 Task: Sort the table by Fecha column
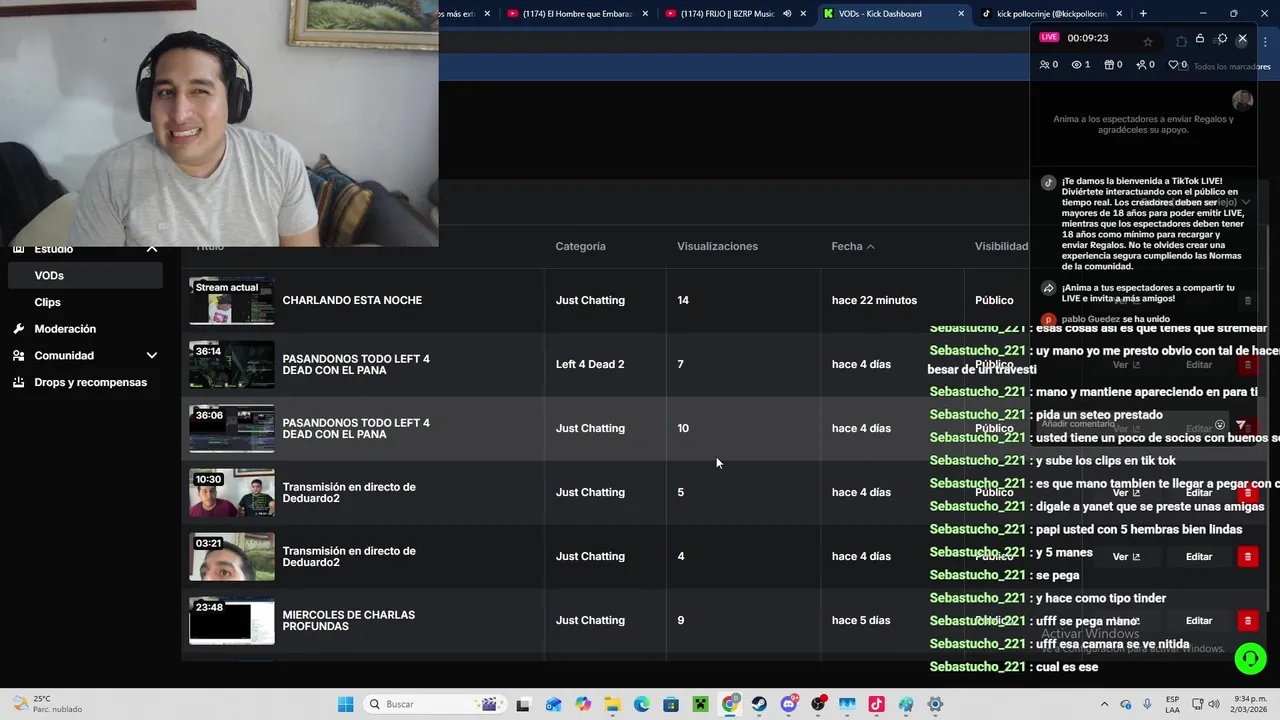click(852, 246)
